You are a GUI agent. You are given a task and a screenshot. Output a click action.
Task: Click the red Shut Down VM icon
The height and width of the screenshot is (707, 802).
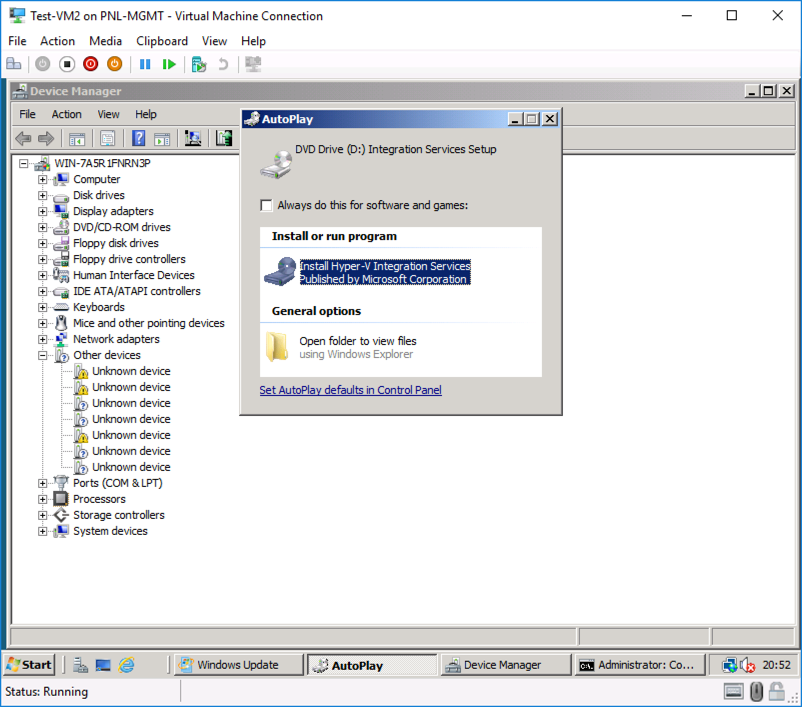(91, 64)
